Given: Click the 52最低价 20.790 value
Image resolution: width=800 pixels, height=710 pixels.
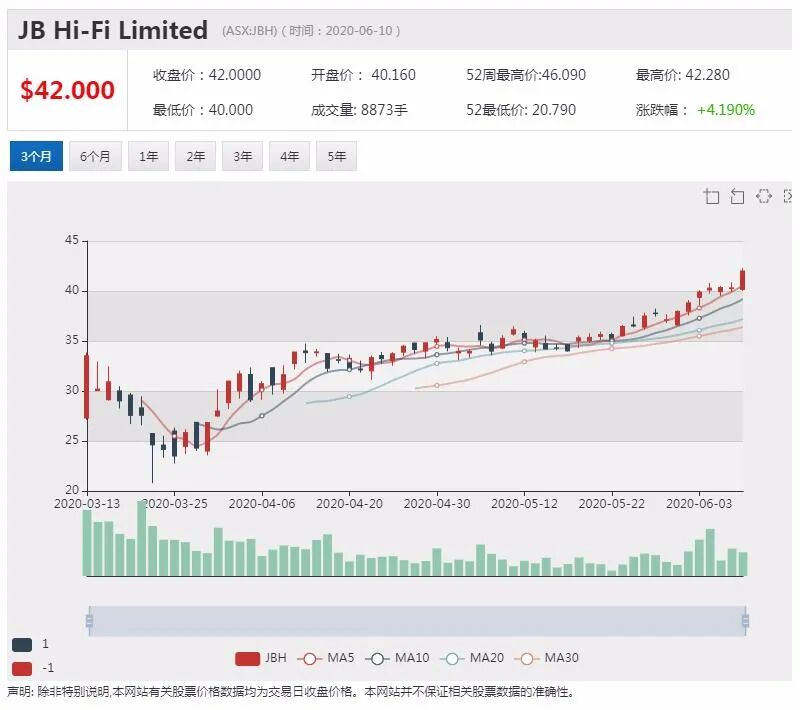Looking at the screenshot, I should [x=521, y=110].
